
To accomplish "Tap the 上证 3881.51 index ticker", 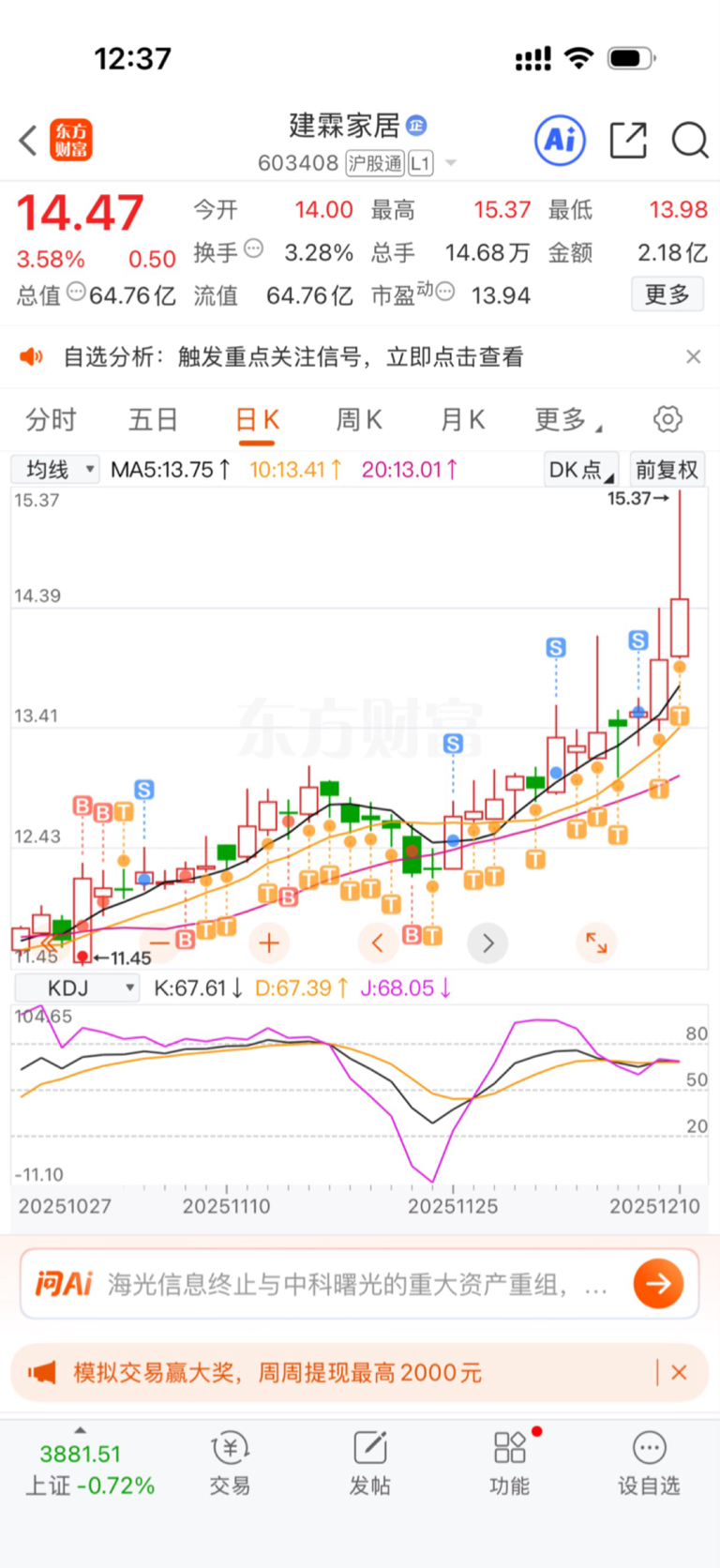I will click(x=90, y=1469).
